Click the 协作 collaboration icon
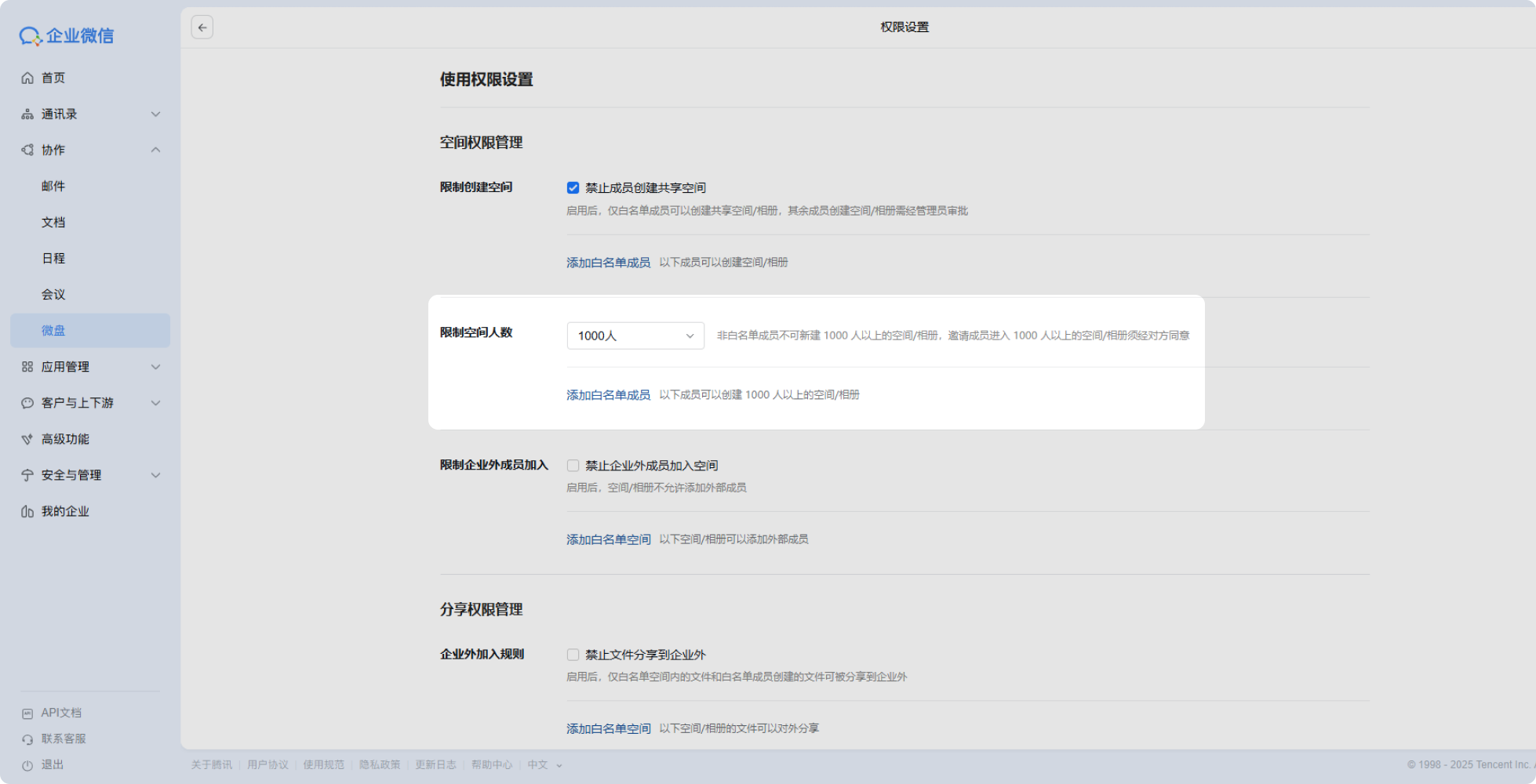 [x=27, y=150]
